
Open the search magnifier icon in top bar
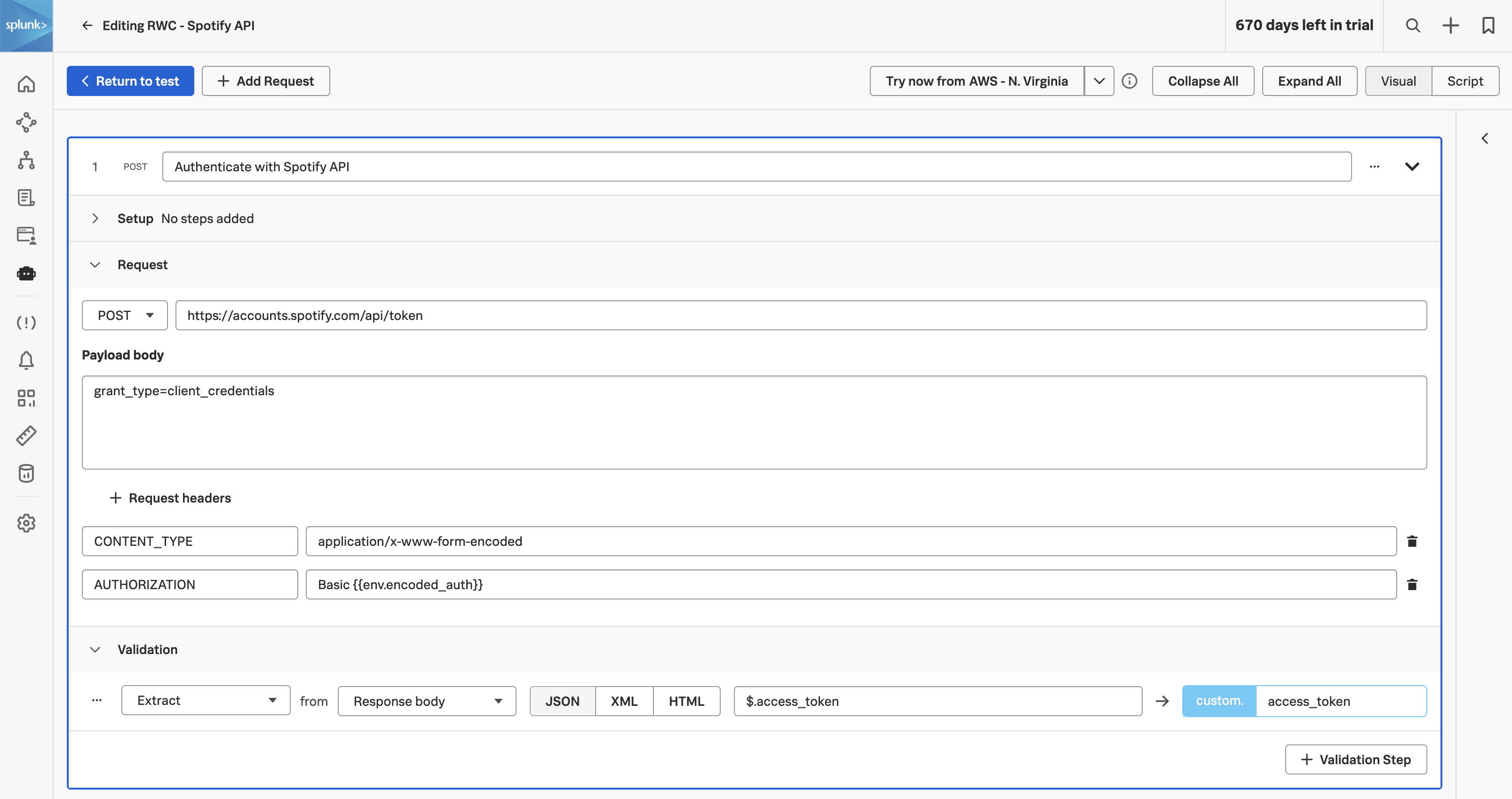pos(1413,25)
